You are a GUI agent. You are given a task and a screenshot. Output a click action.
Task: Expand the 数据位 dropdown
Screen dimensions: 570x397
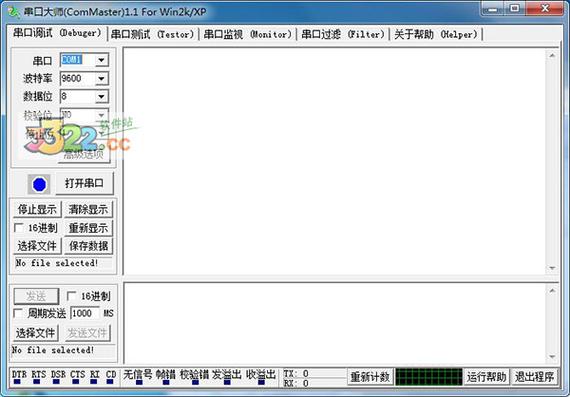pos(102,97)
